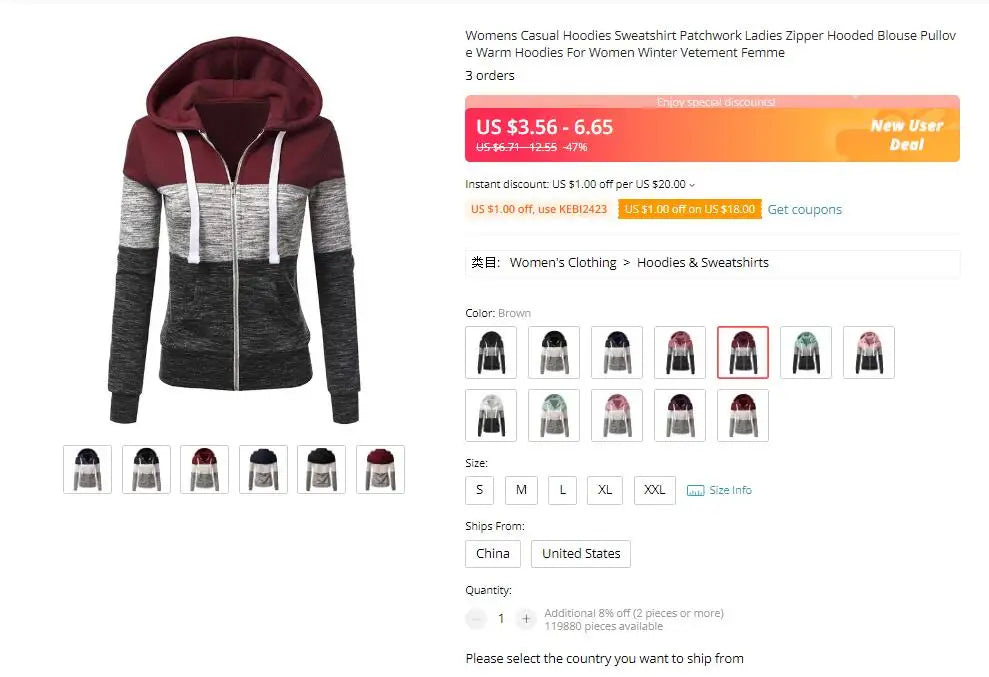View the last gallery thumbnail of folded burgundy hoodie

click(x=380, y=469)
